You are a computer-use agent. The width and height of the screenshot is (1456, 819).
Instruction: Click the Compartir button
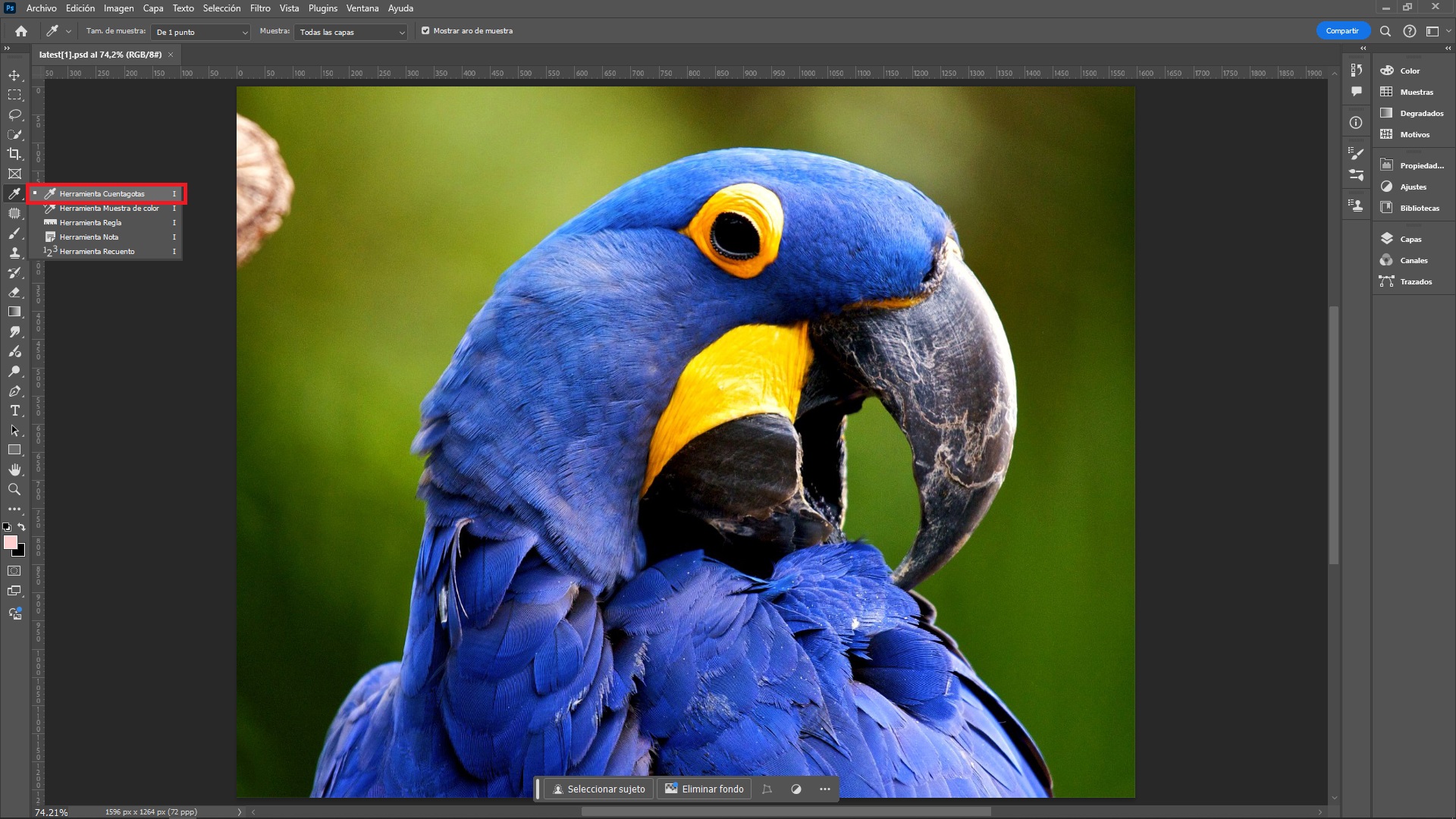click(1342, 31)
